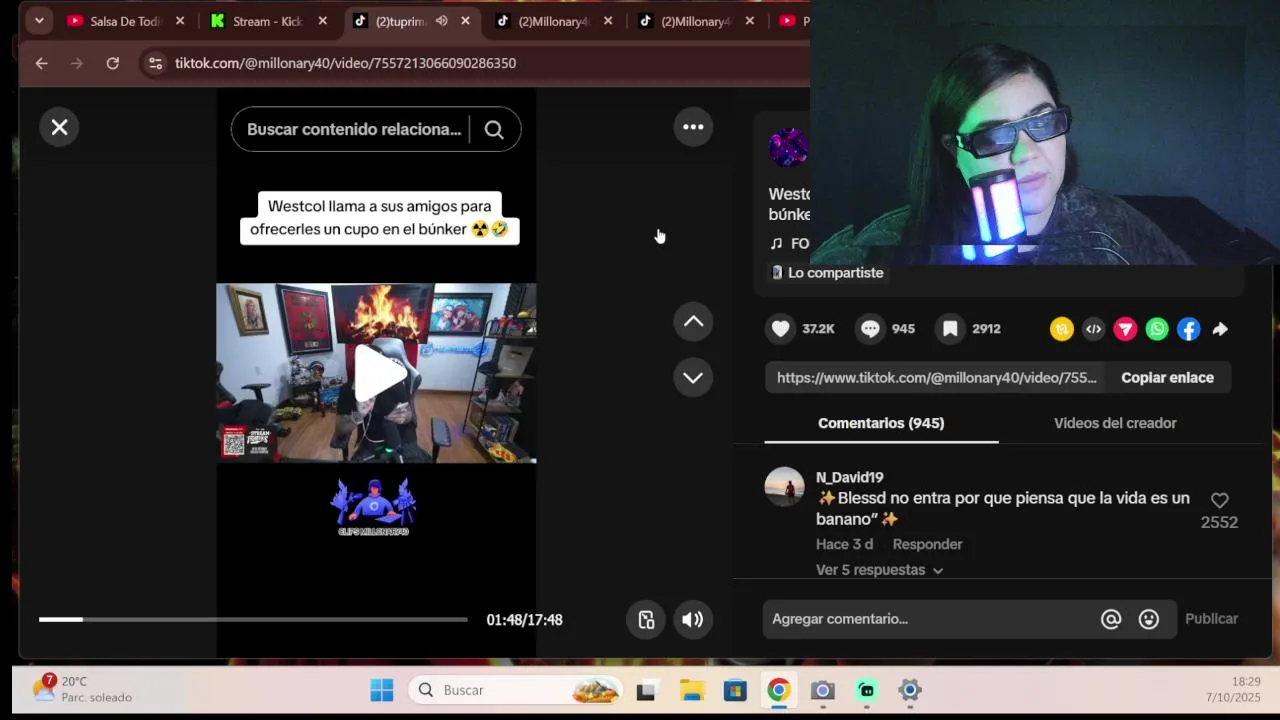Open the Chrome tab search dropdown
The width and height of the screenshot is (1280, 720).
click(x=39, y=21)
